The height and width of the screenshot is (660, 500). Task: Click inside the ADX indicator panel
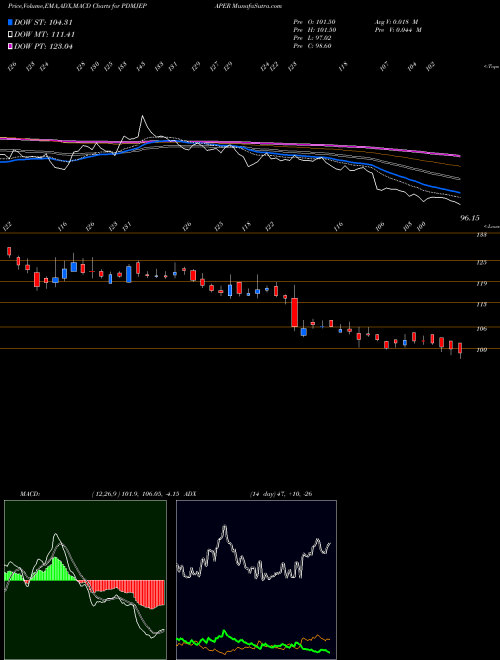(x=256, y=580)
